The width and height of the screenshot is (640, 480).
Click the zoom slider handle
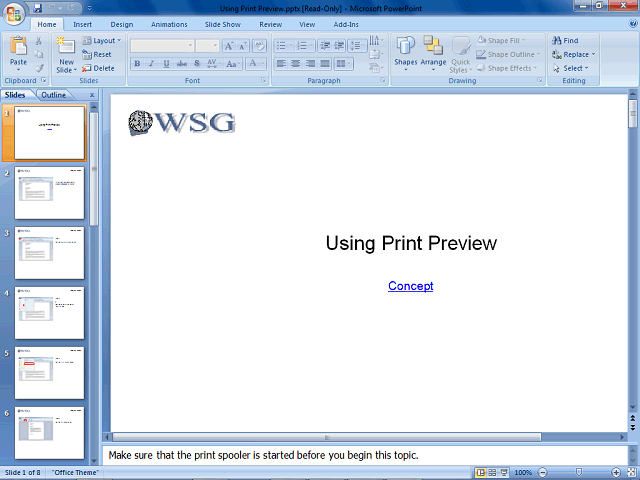(x=579, y=473)
